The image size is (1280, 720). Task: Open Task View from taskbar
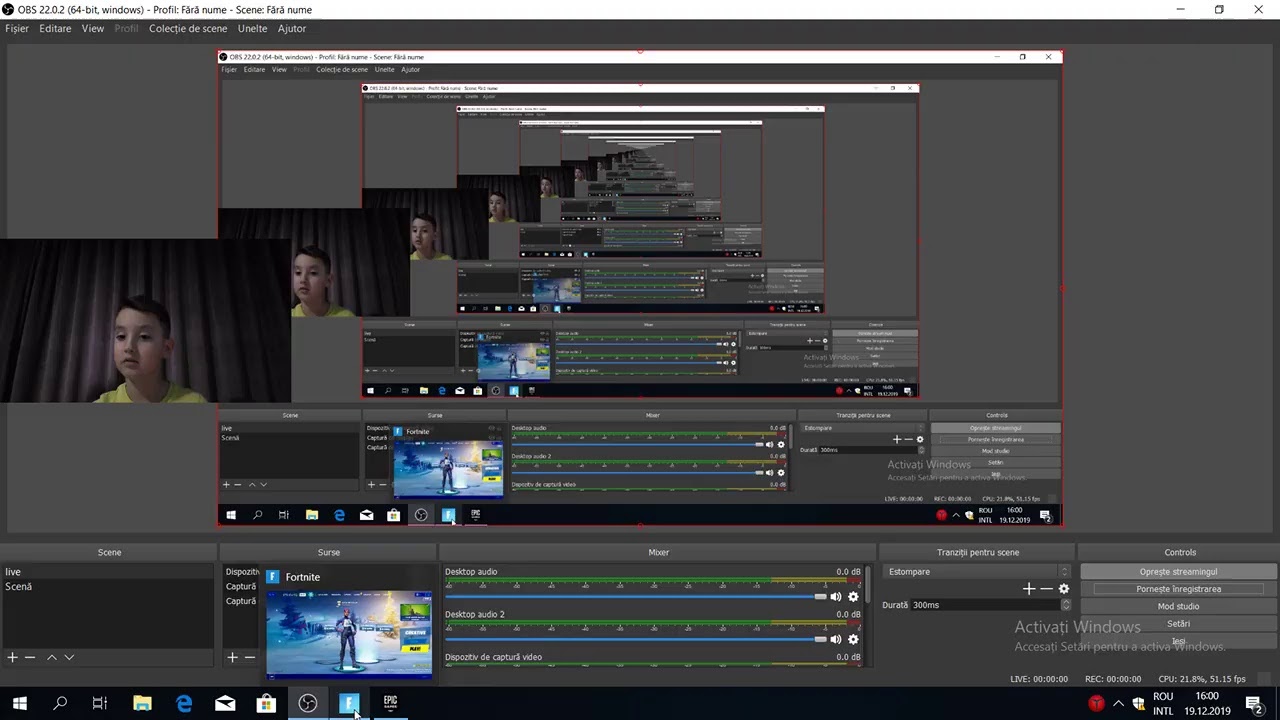[100, 703]
